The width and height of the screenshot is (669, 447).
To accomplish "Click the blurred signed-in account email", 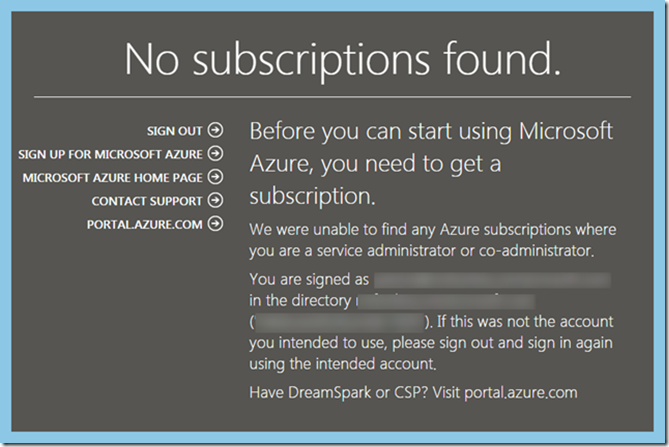I will pyautogui.click(x=492, y=280).
